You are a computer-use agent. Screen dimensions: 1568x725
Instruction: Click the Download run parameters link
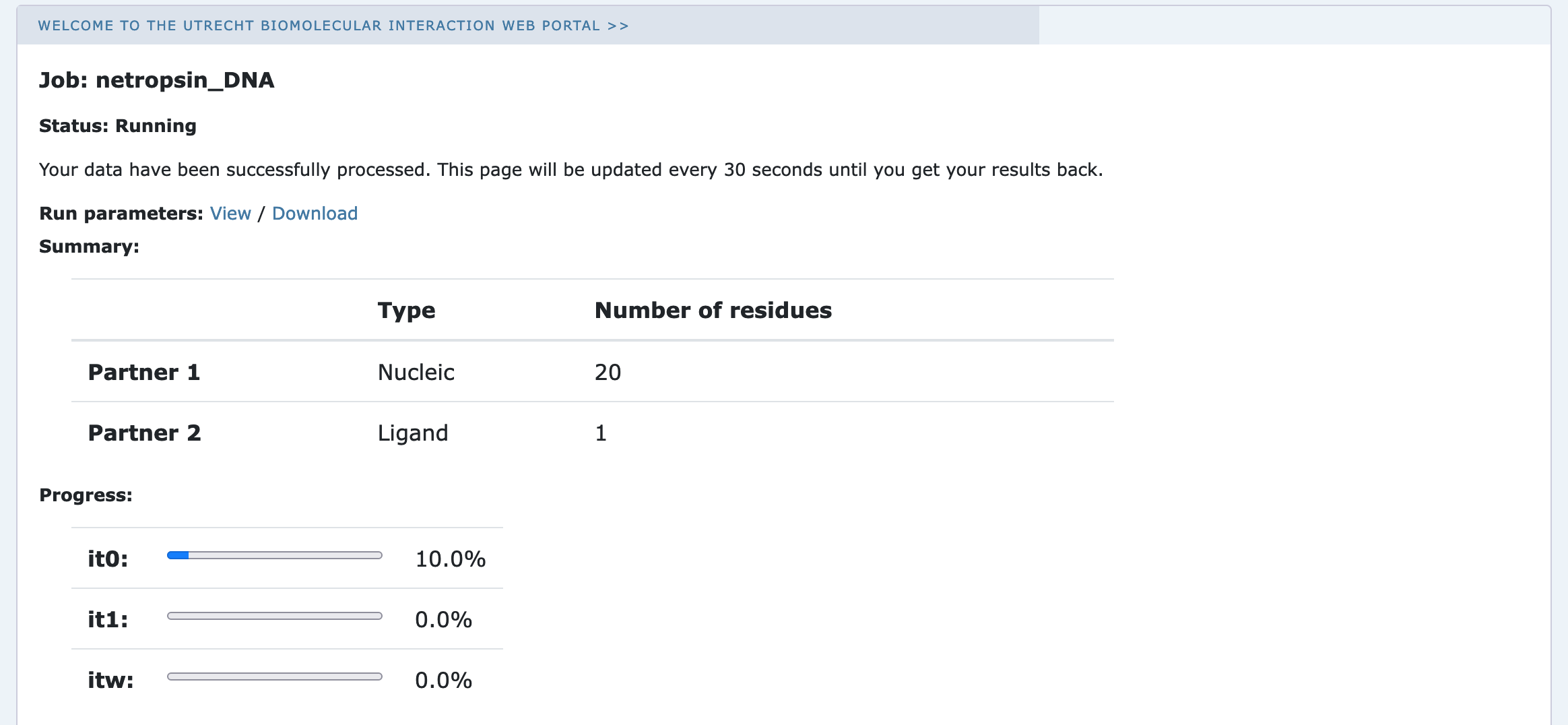coord(315,214)
